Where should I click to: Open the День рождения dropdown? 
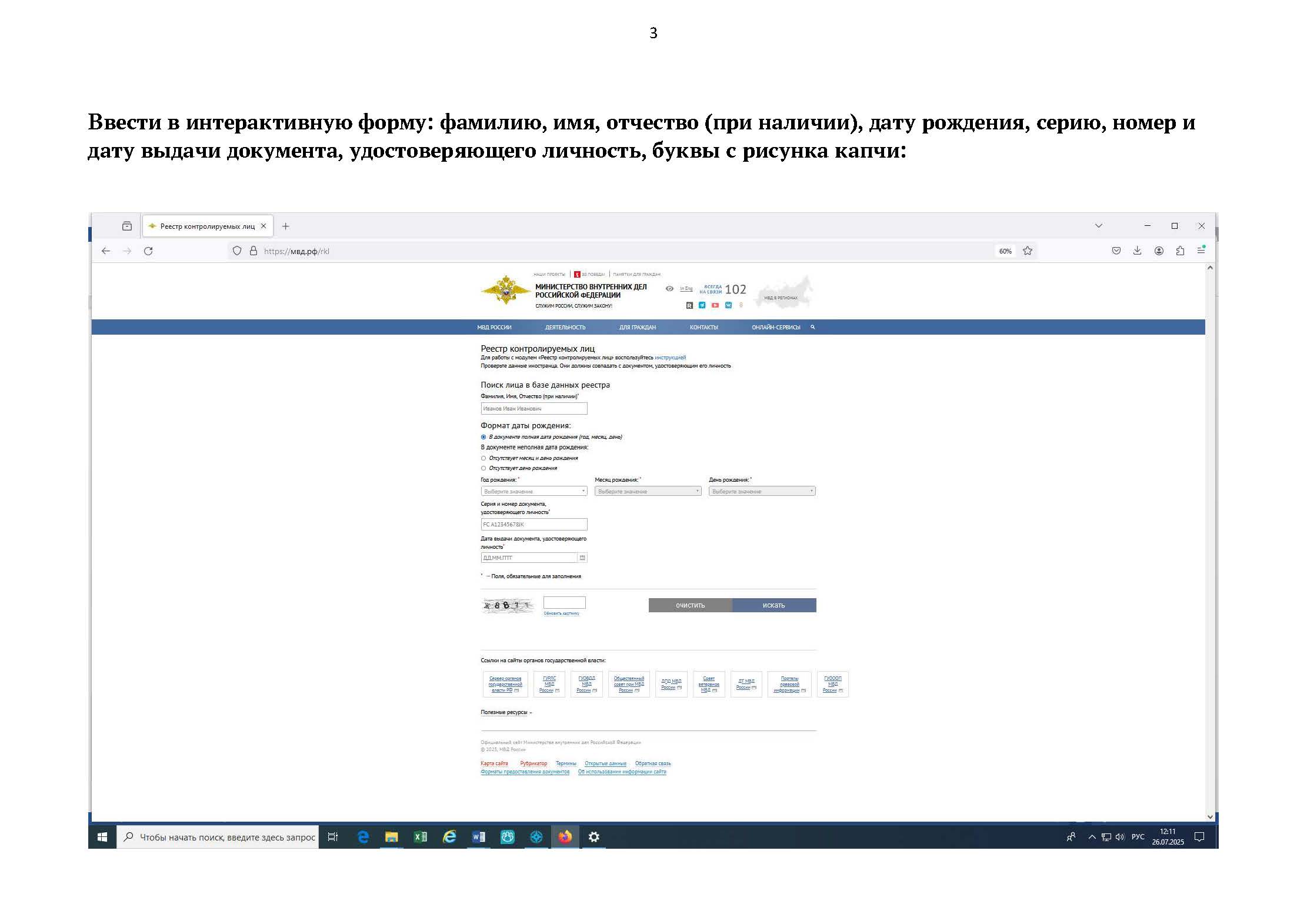click(762, 491)
